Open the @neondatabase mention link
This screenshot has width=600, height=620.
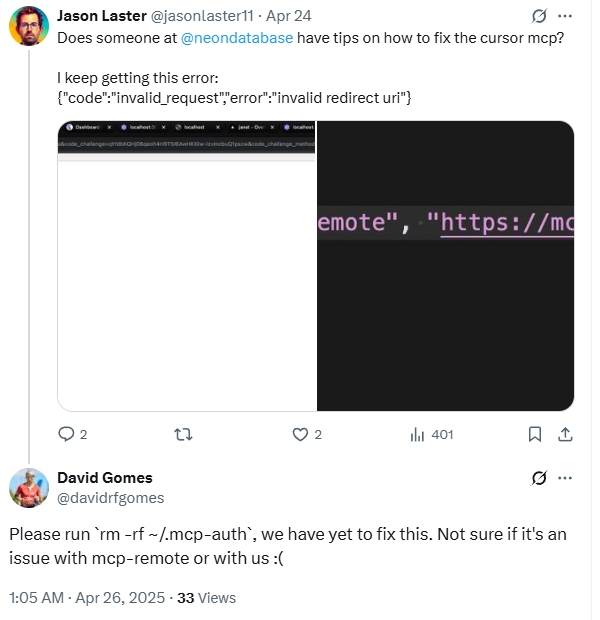[x=237, y=38]
